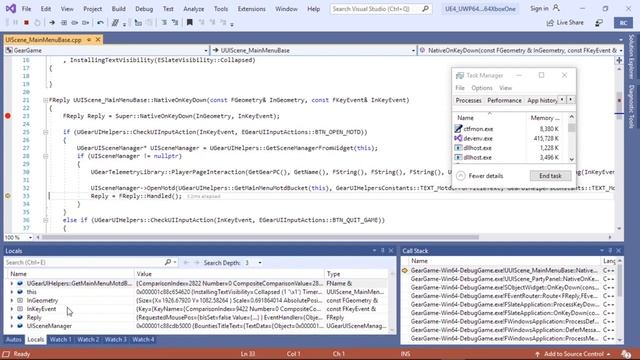Expand the InGeometry local variable
The image size is (640, 360).
pos(11,300)
